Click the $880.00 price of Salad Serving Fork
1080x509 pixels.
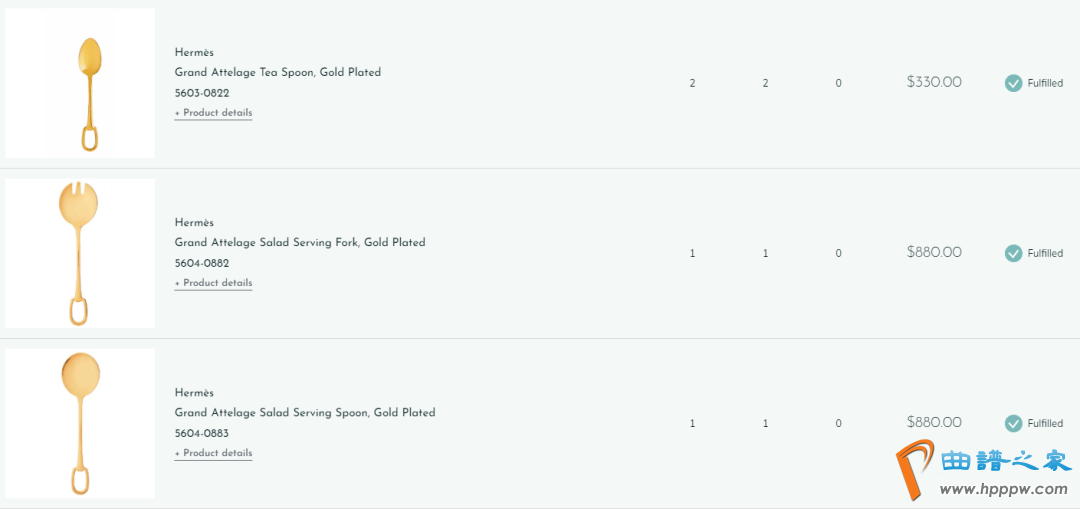point(934,252)
